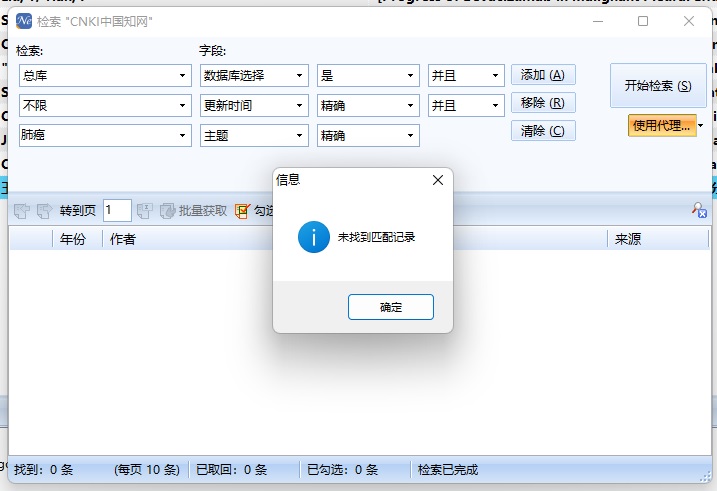Image resolution: width=717 pixels, height=491 pixels.
Task: Expand the 数据库选择 field dropdown
Action: coord(299,76)
